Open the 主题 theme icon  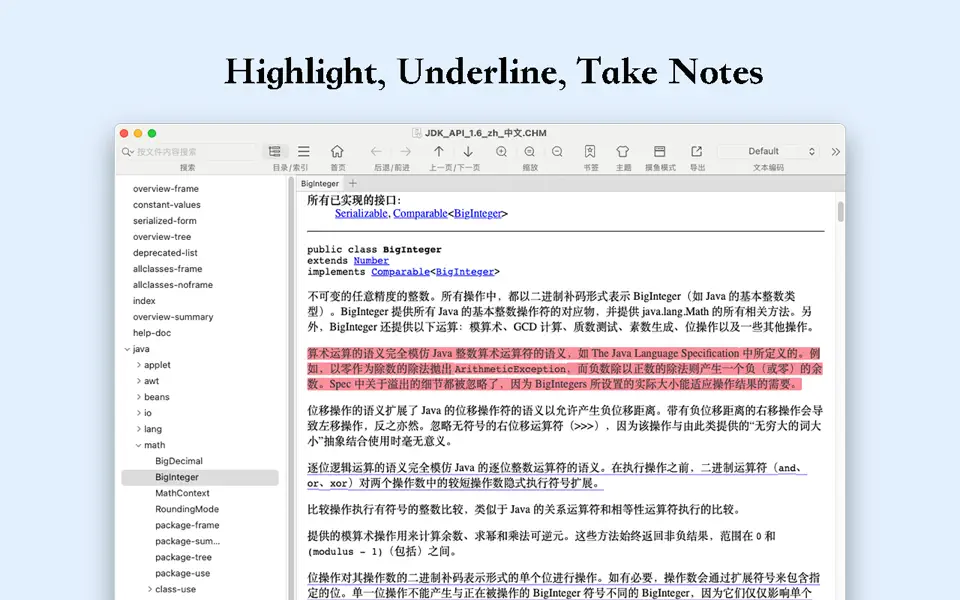tap(622, 150)
